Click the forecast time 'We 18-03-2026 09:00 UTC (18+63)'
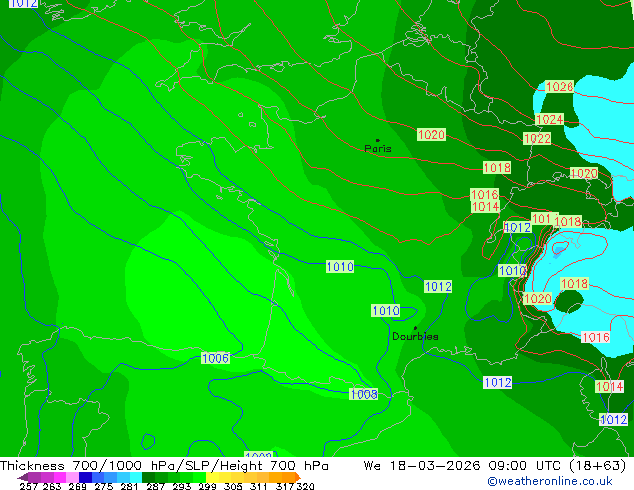The height and width of the screenshot is (490, 634). coord(495,466)
